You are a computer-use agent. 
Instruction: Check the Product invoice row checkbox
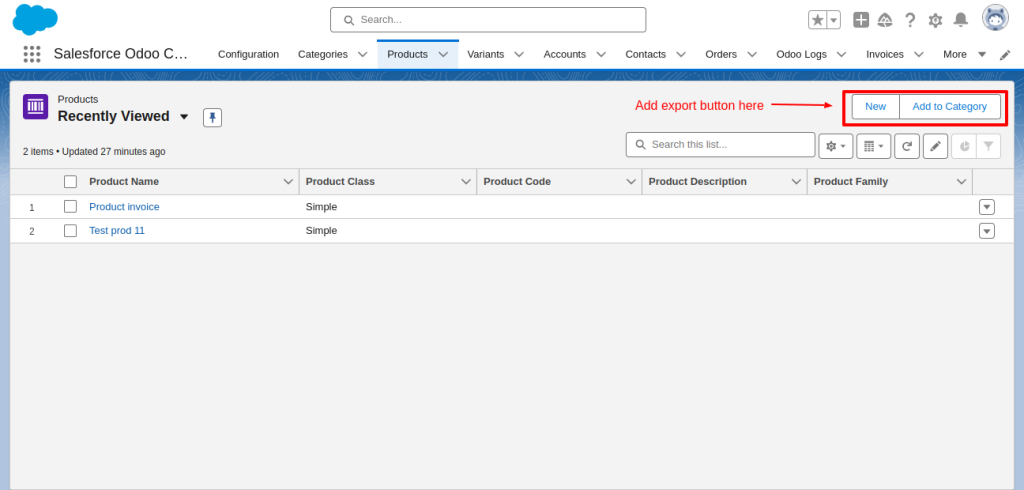click(x=71, y=206)
